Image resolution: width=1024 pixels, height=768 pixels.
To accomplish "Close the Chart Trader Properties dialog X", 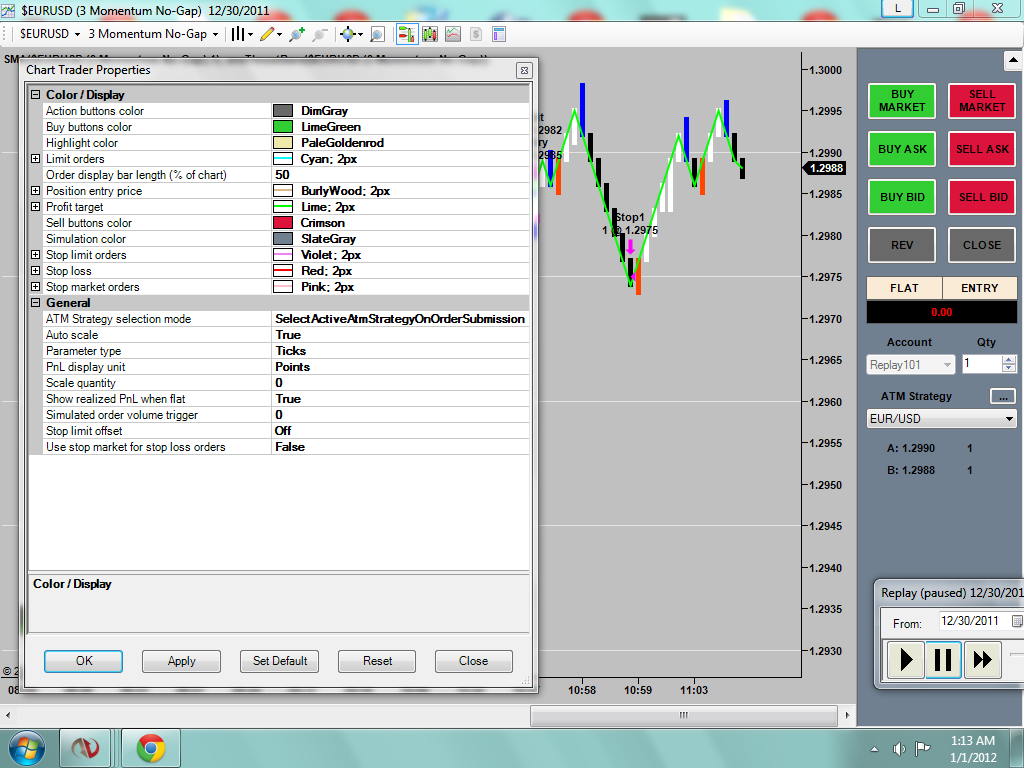I will (x=524, y=71).
